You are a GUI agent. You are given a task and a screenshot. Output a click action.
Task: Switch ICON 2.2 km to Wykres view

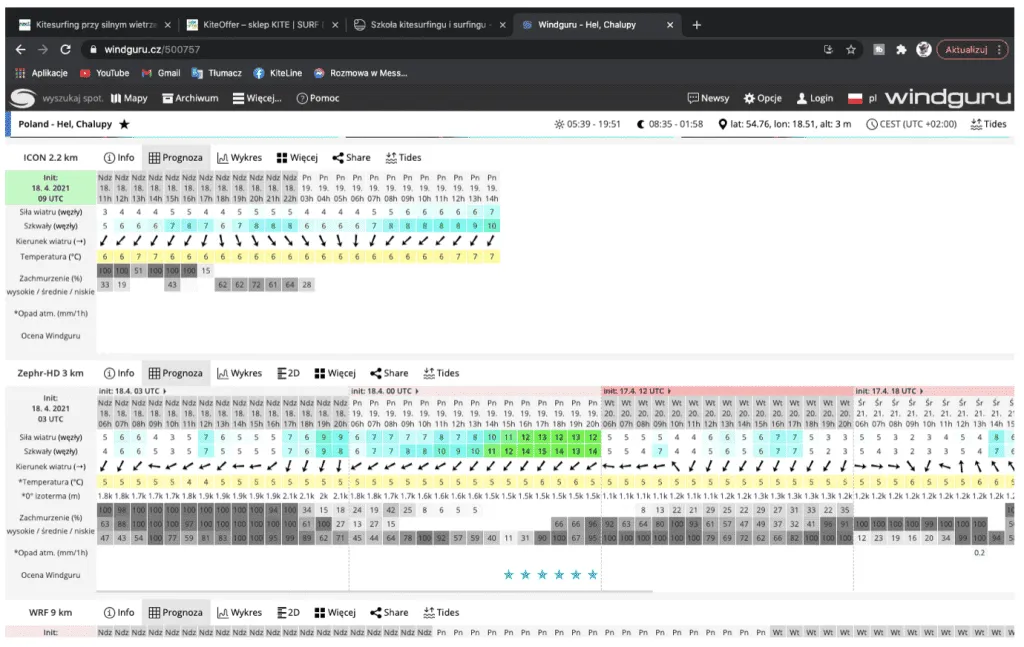click(239, 157)
